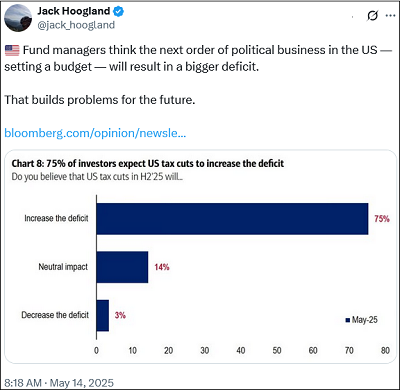Click the 80 axis tick label

tap(385, 350)
